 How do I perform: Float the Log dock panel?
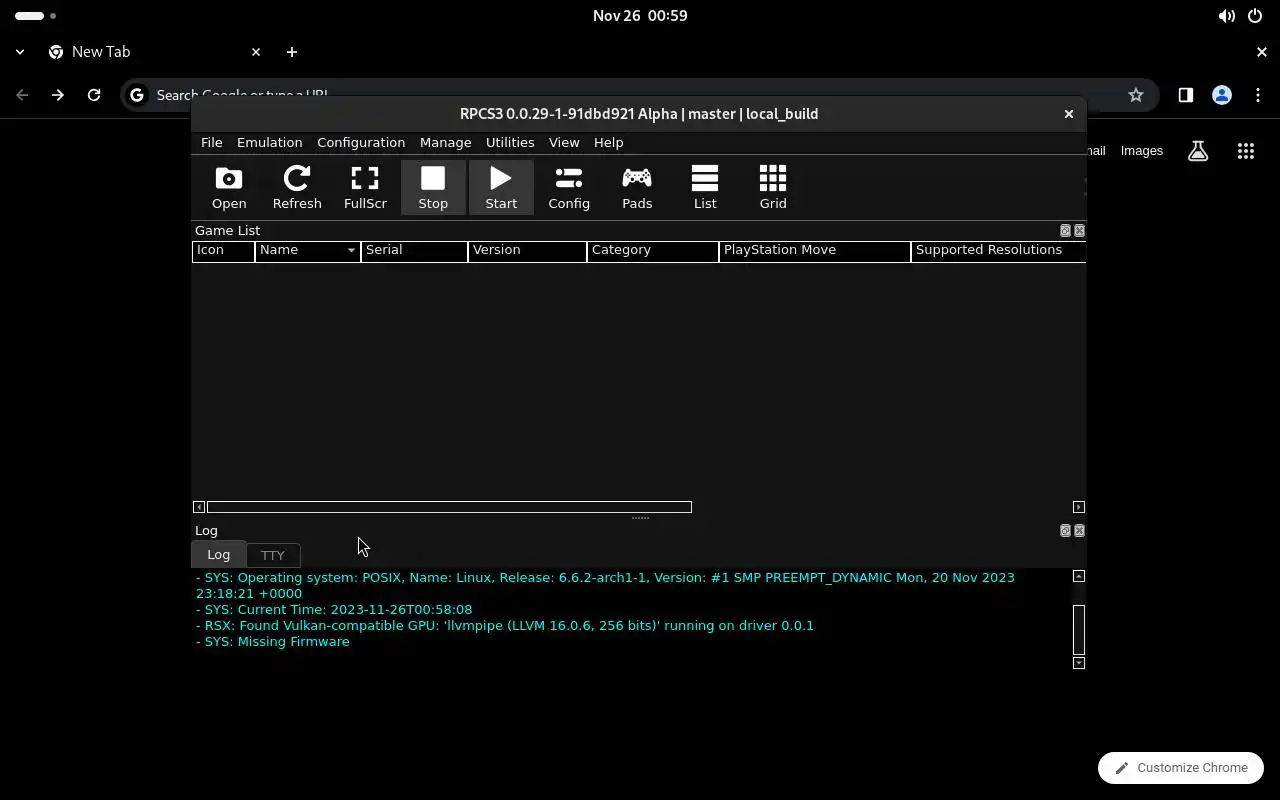tap(1065, 531)
